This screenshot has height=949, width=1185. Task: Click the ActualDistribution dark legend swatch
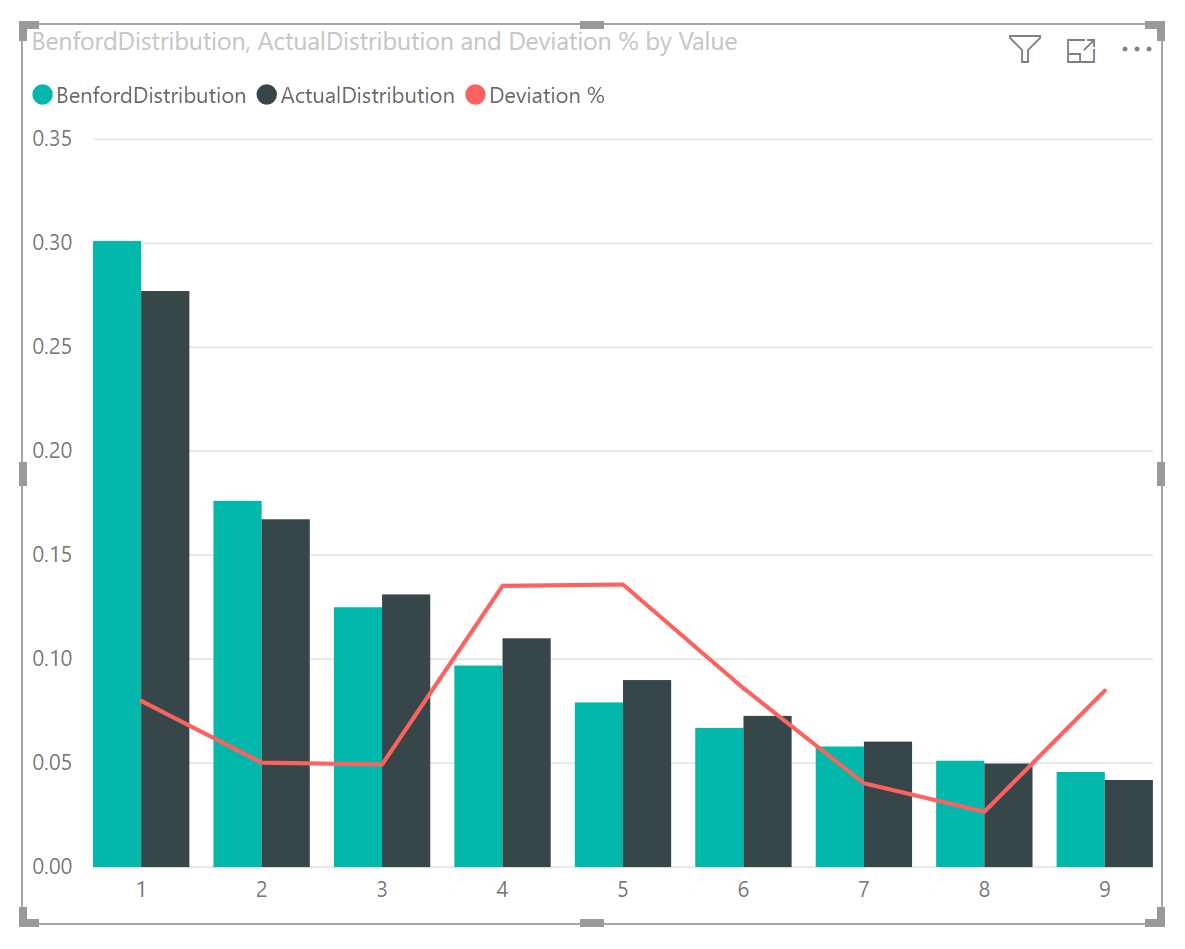tap(267, 95)
